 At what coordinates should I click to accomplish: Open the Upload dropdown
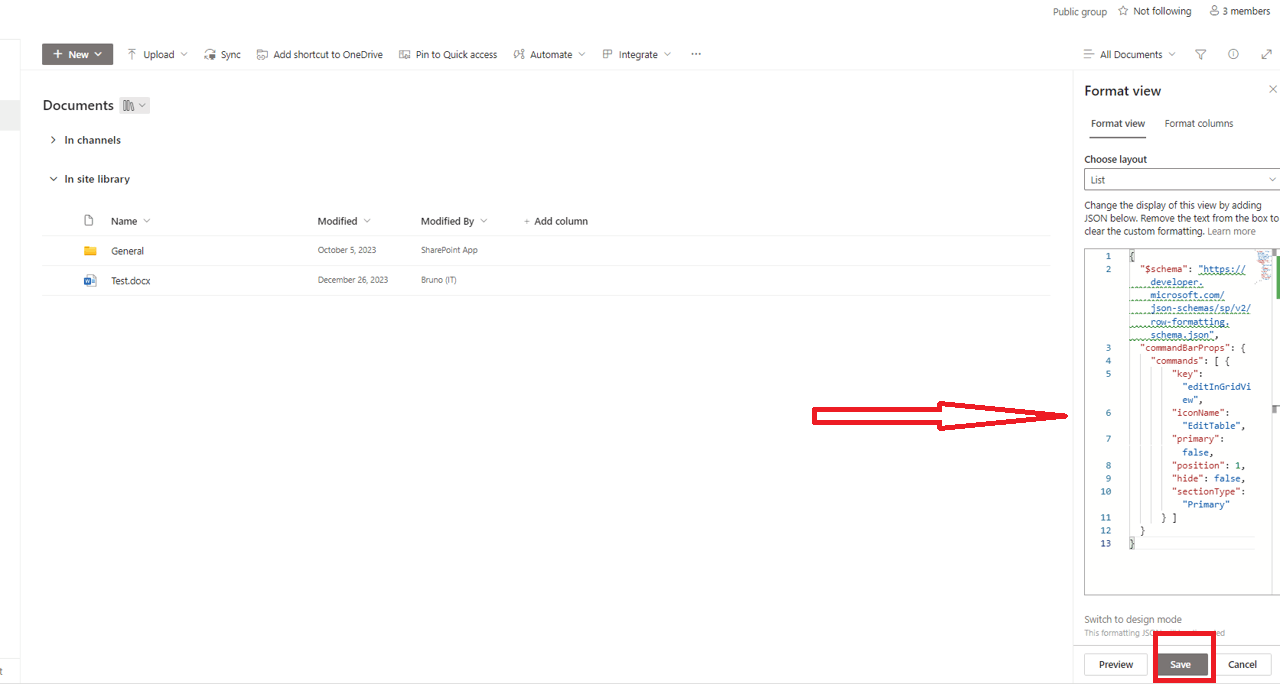[x=157, y=54]
